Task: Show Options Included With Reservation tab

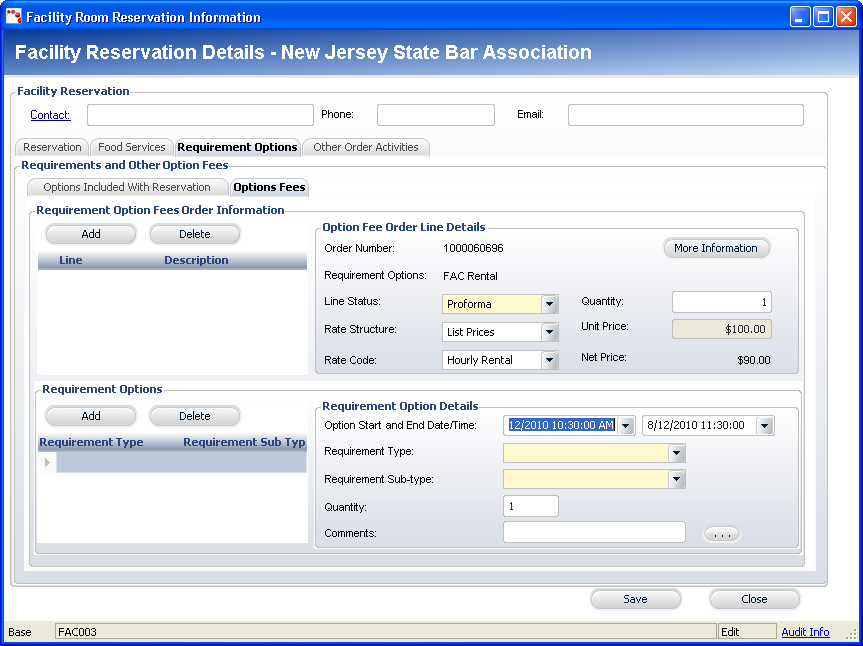Action: click(x=127, y=188)
